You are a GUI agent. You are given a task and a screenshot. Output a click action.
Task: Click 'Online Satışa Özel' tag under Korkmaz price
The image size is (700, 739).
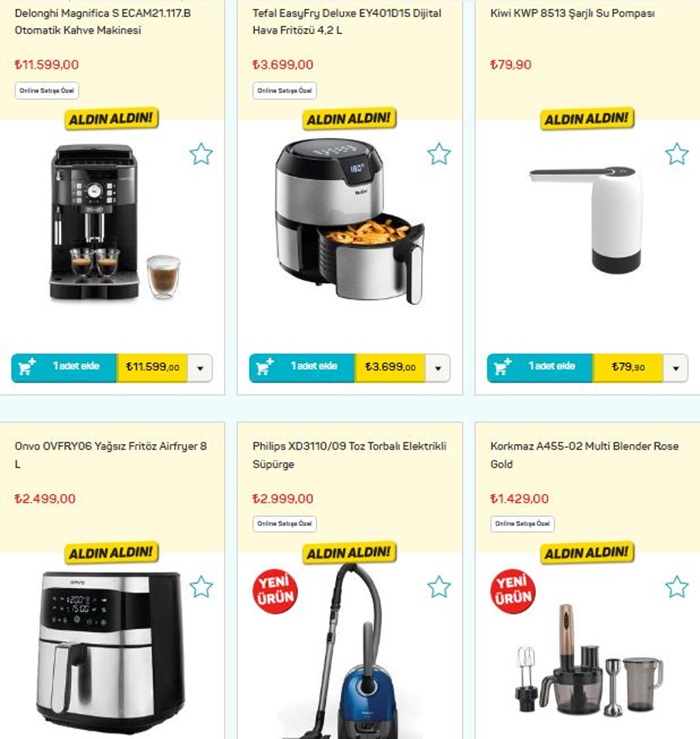click(522, 524)
